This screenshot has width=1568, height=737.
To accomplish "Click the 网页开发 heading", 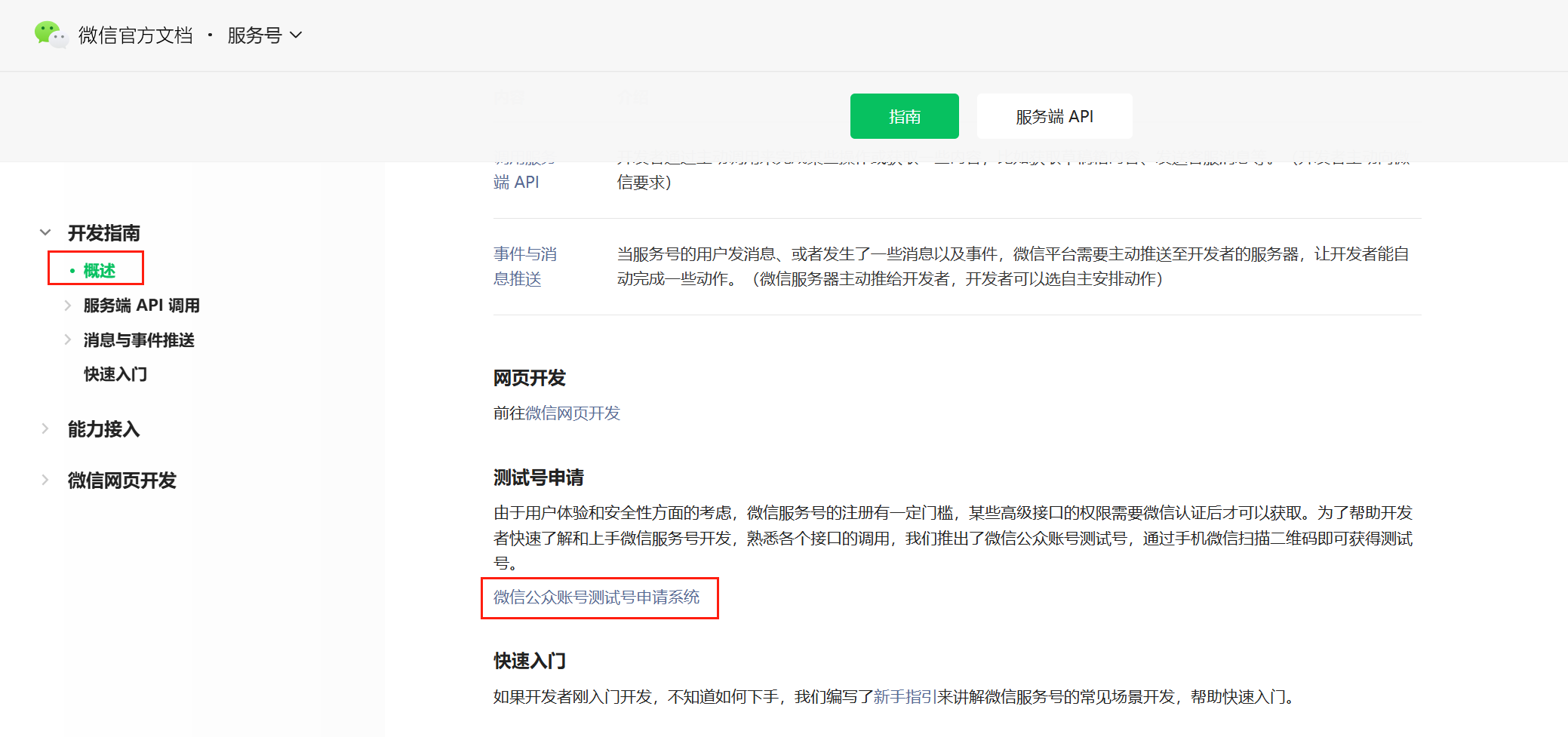I will pos(530,378).
